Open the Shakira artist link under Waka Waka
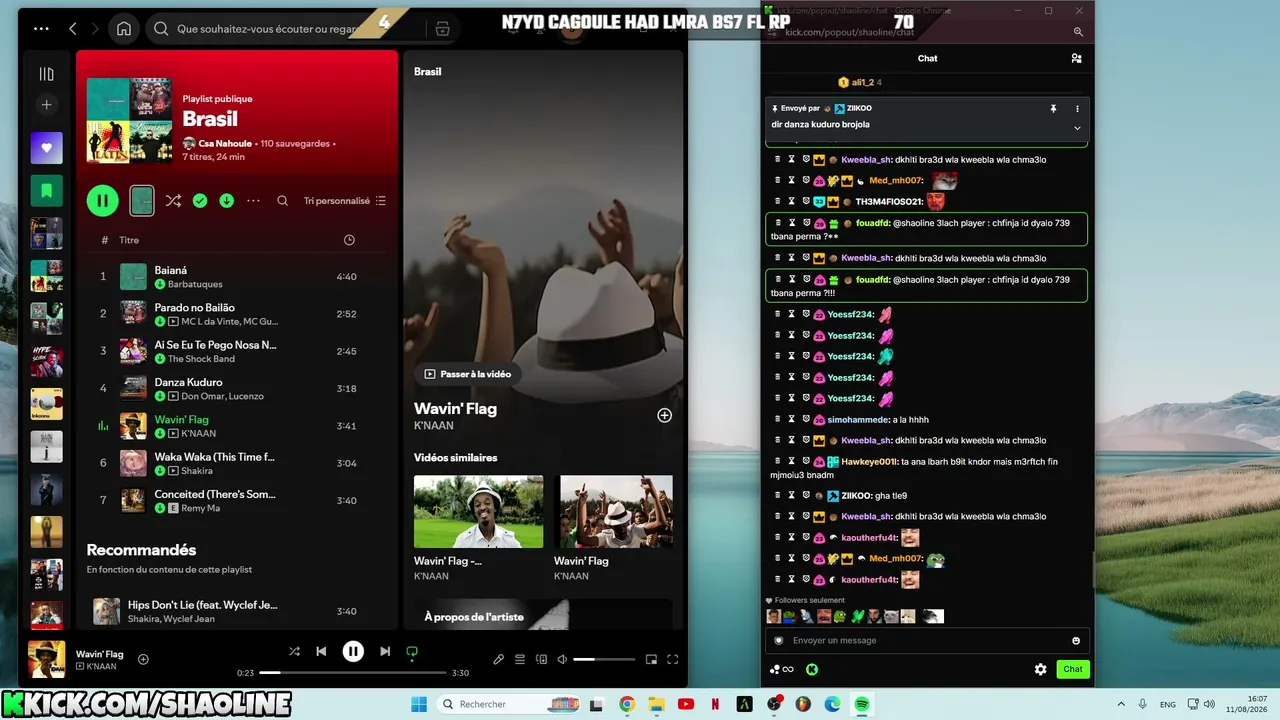This screenshot has height=720, width=1280. click(x=197, y=471)
